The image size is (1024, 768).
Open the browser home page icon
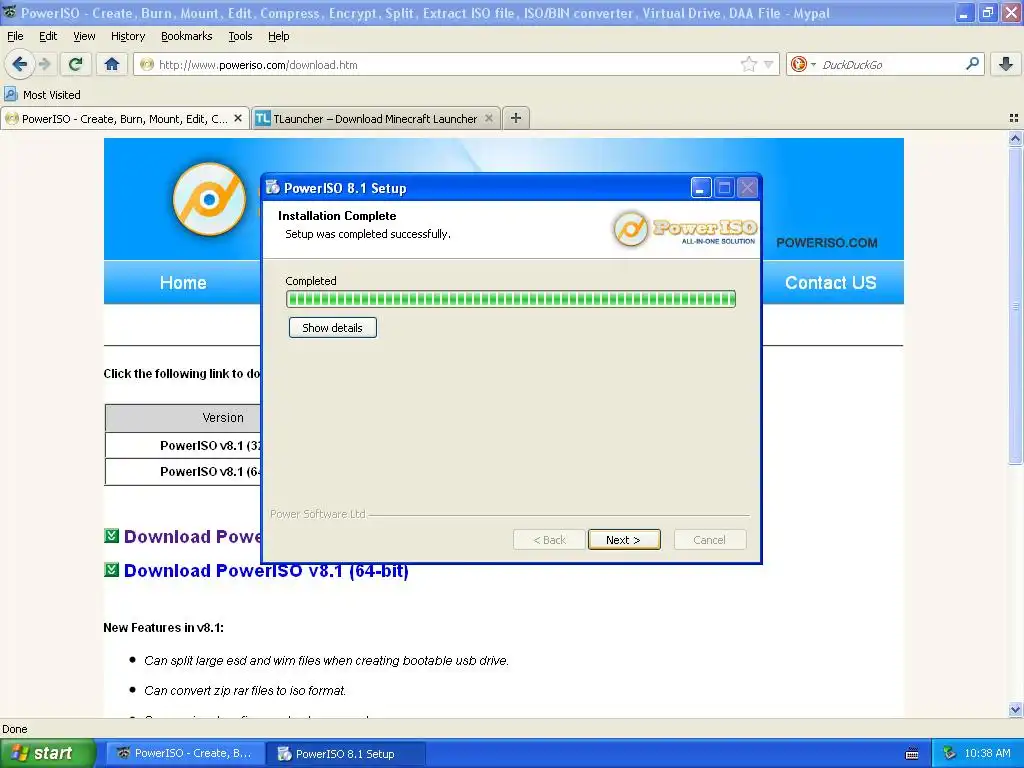112,64
